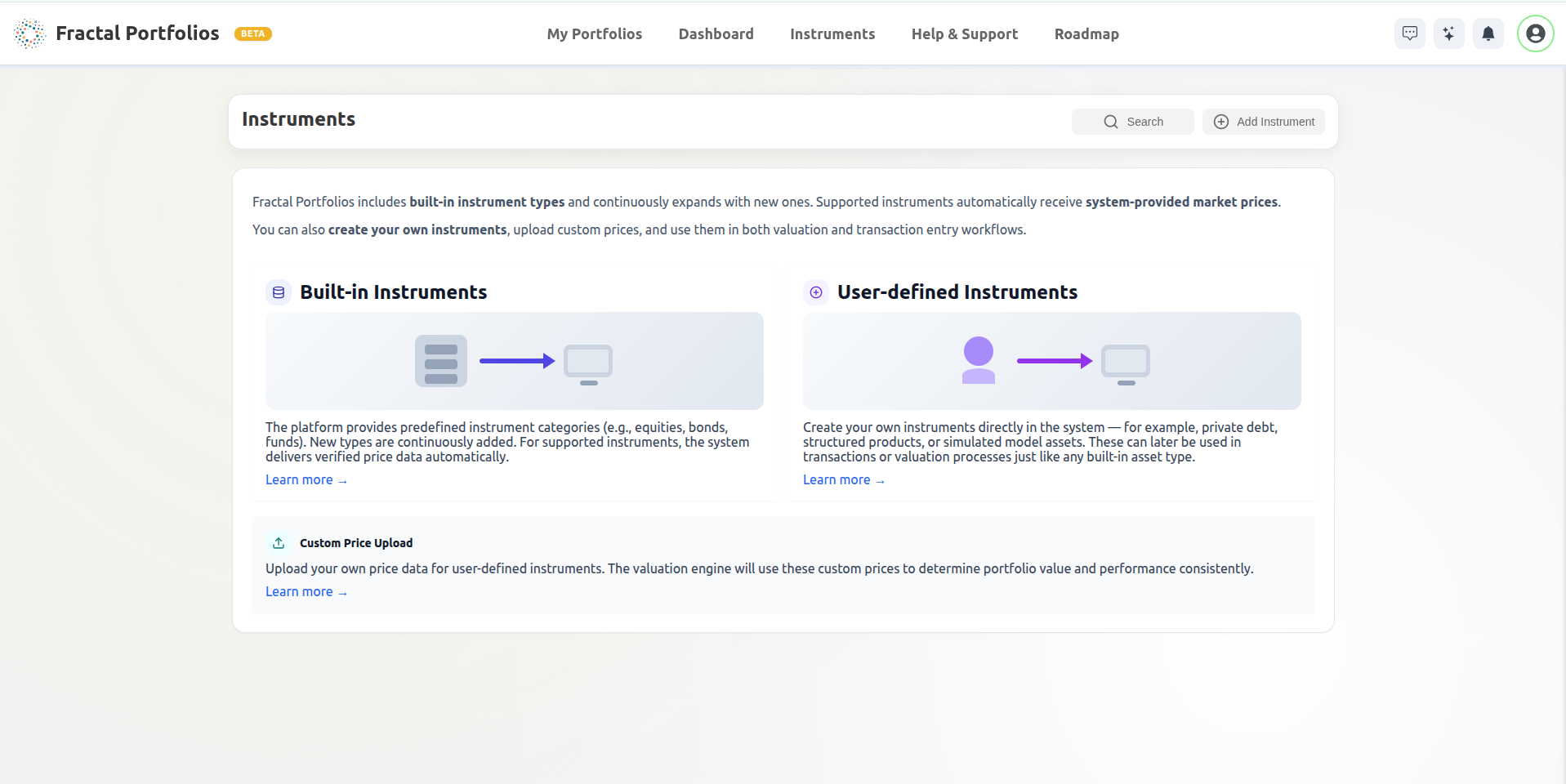The width and height of the screenshot is (1566, 784).
Task: Follow Learn more under Built-in Instruments
Action: (306, 480)
